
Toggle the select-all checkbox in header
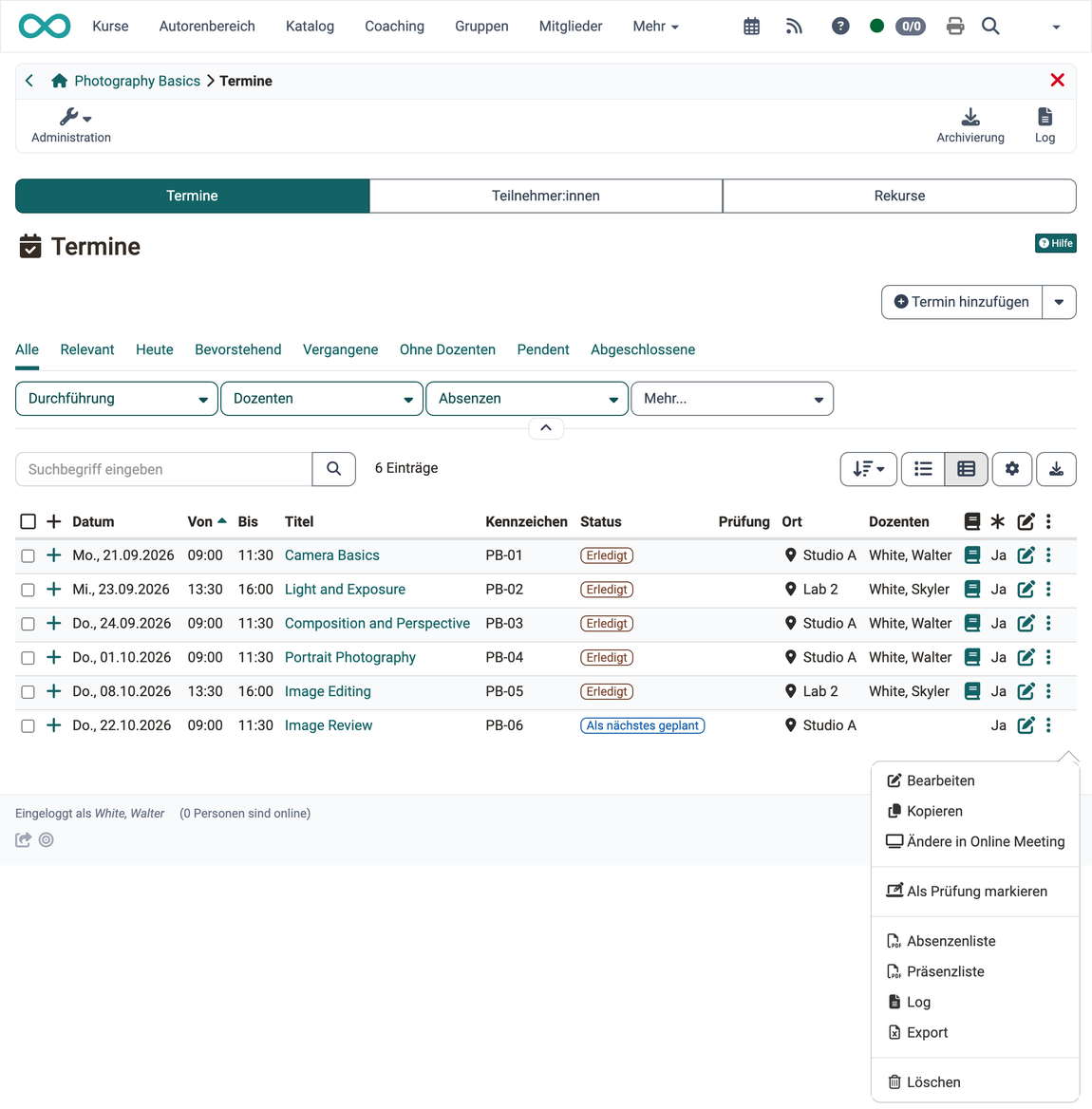[28, 521]
